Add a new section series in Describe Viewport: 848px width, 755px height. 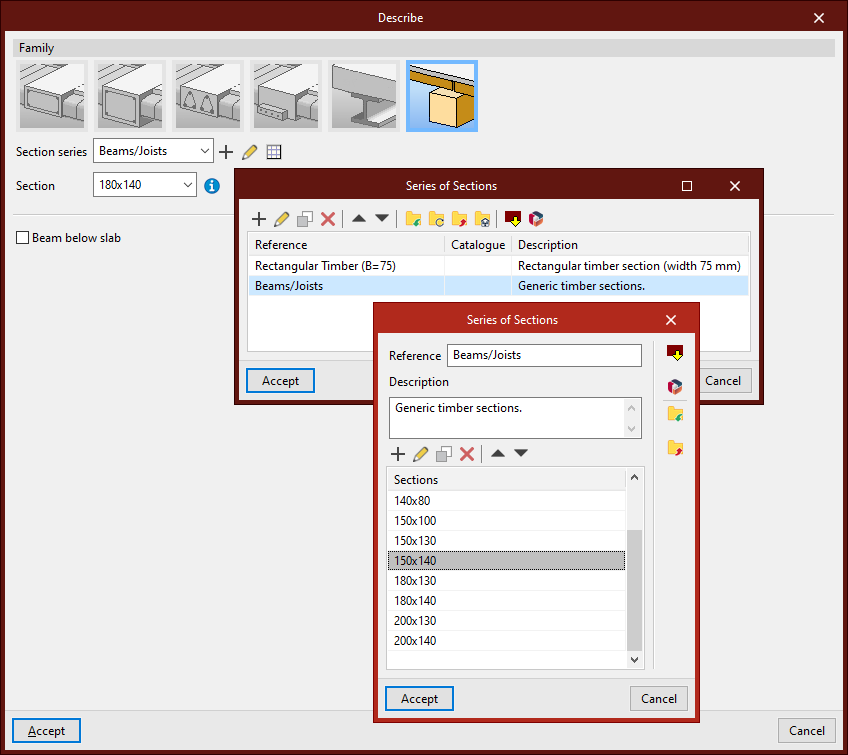click(x=226, y=152)
